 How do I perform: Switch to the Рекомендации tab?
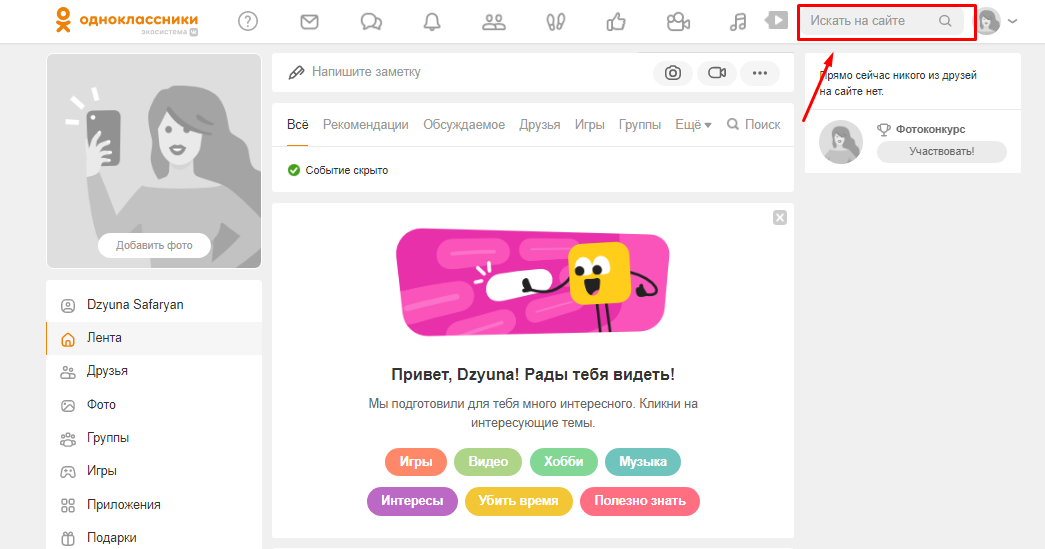(365, 125)
